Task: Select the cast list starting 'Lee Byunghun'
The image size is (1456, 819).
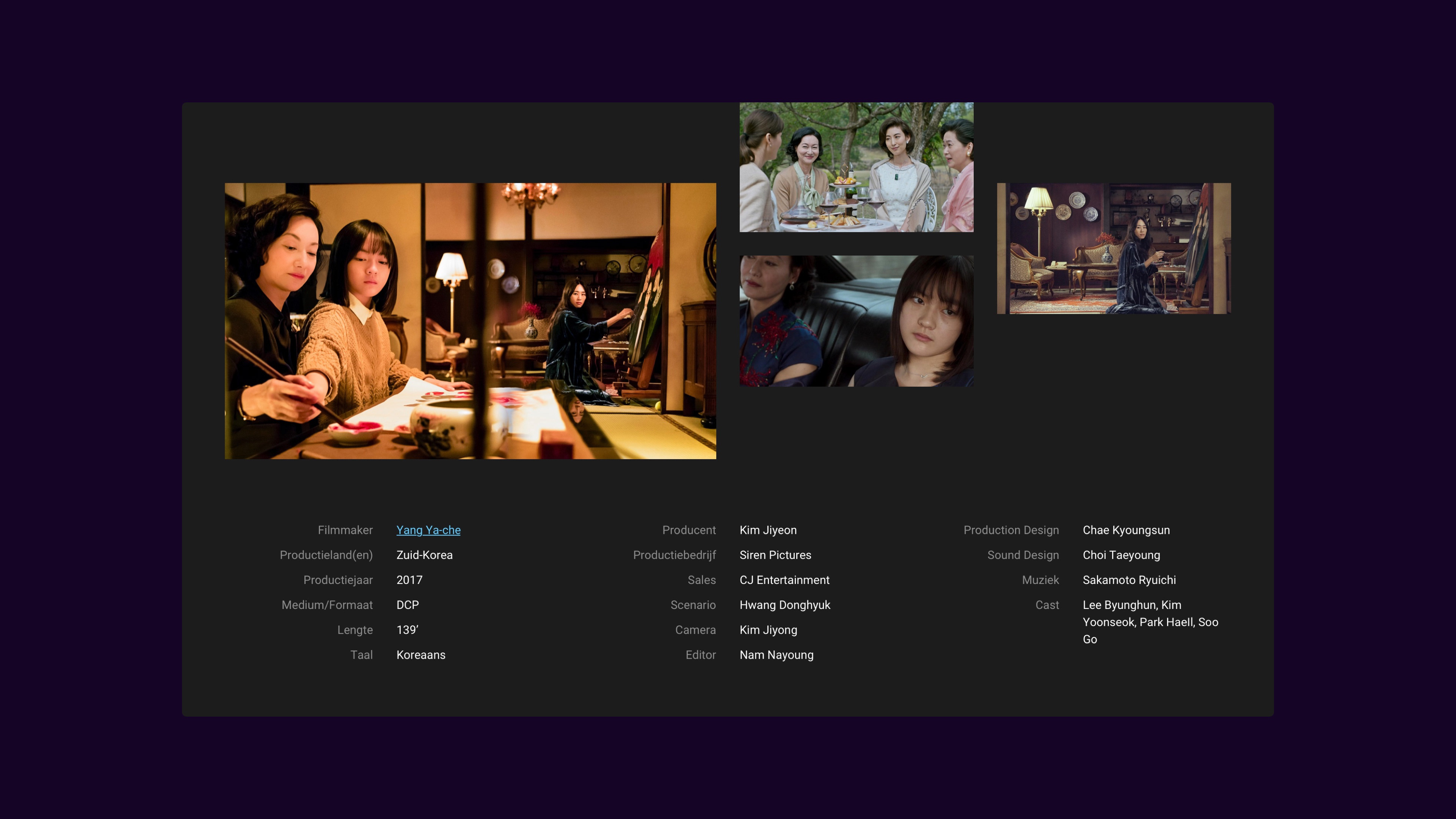Action: pos(1151,622)
